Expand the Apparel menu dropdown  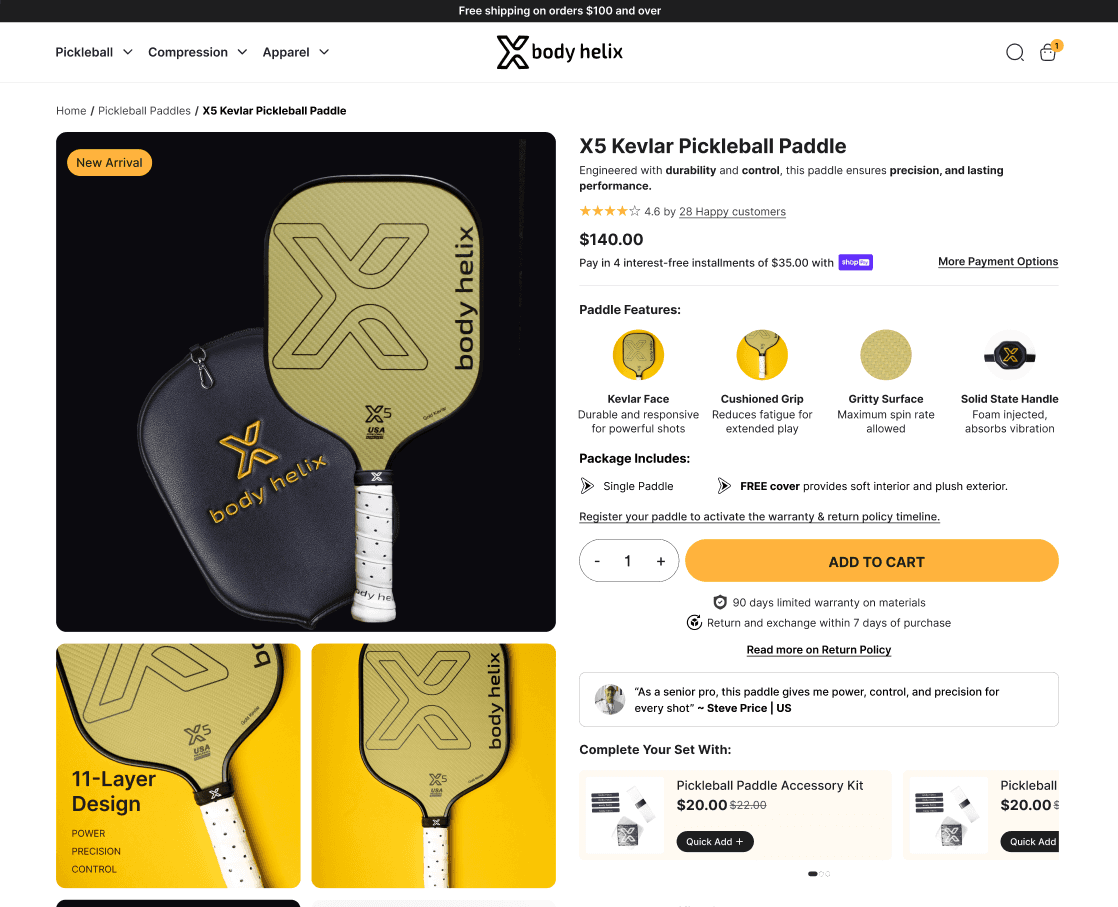click(296, 52)
